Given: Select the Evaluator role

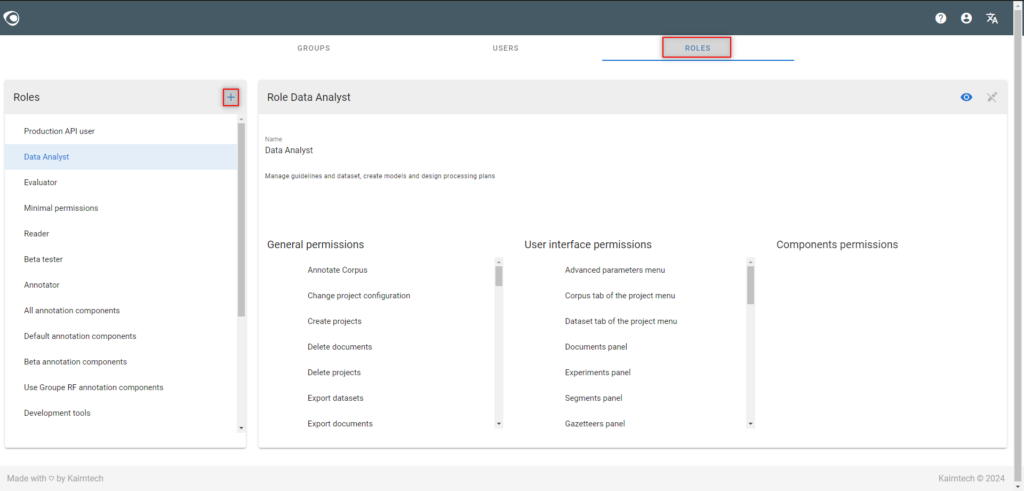Looking at the screenshot, I should (121, 182).
